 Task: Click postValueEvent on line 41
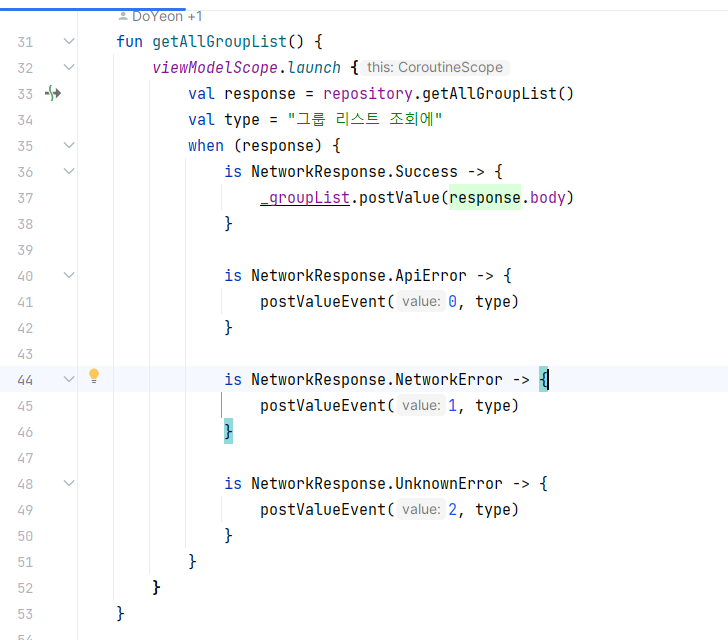click(323, 302)
